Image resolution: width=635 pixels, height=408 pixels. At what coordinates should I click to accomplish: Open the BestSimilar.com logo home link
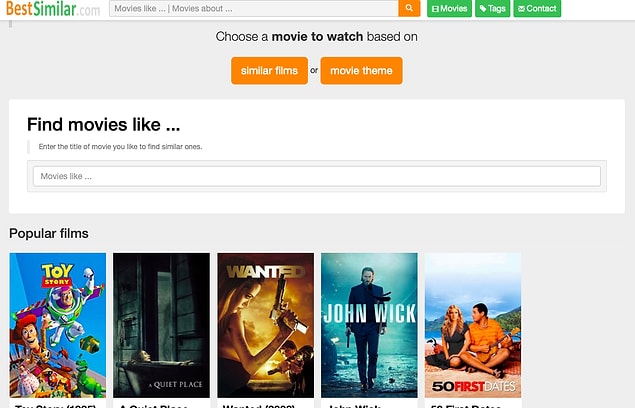[x=53, y=9]
